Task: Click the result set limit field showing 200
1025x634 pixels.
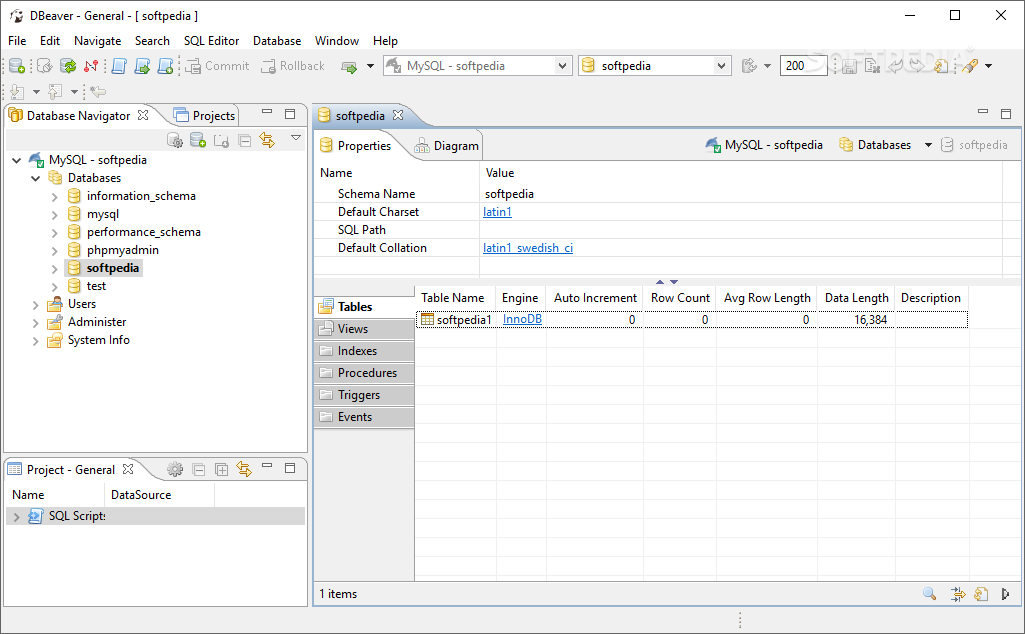Action: pos(803,66)
